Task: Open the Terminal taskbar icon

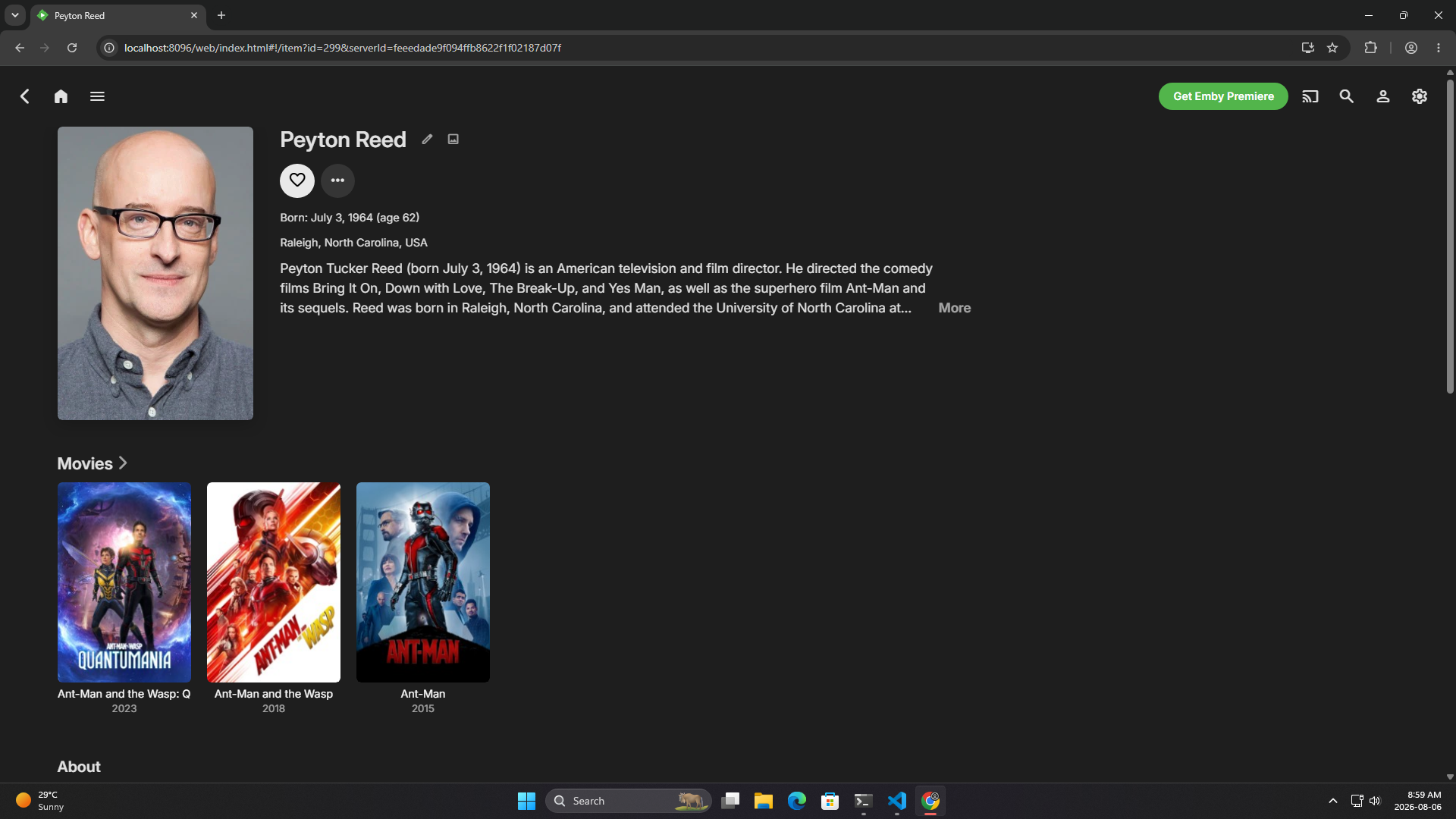Action: tap(864, 801)
